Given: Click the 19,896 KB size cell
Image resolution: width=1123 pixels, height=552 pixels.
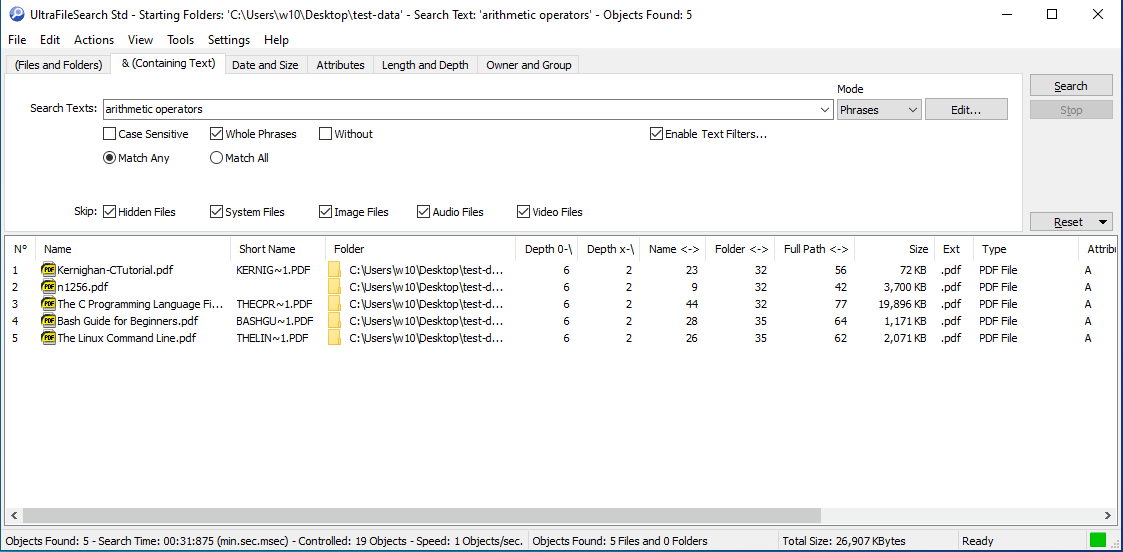Looking at the screenshot, I should click(x=903, y=304).
